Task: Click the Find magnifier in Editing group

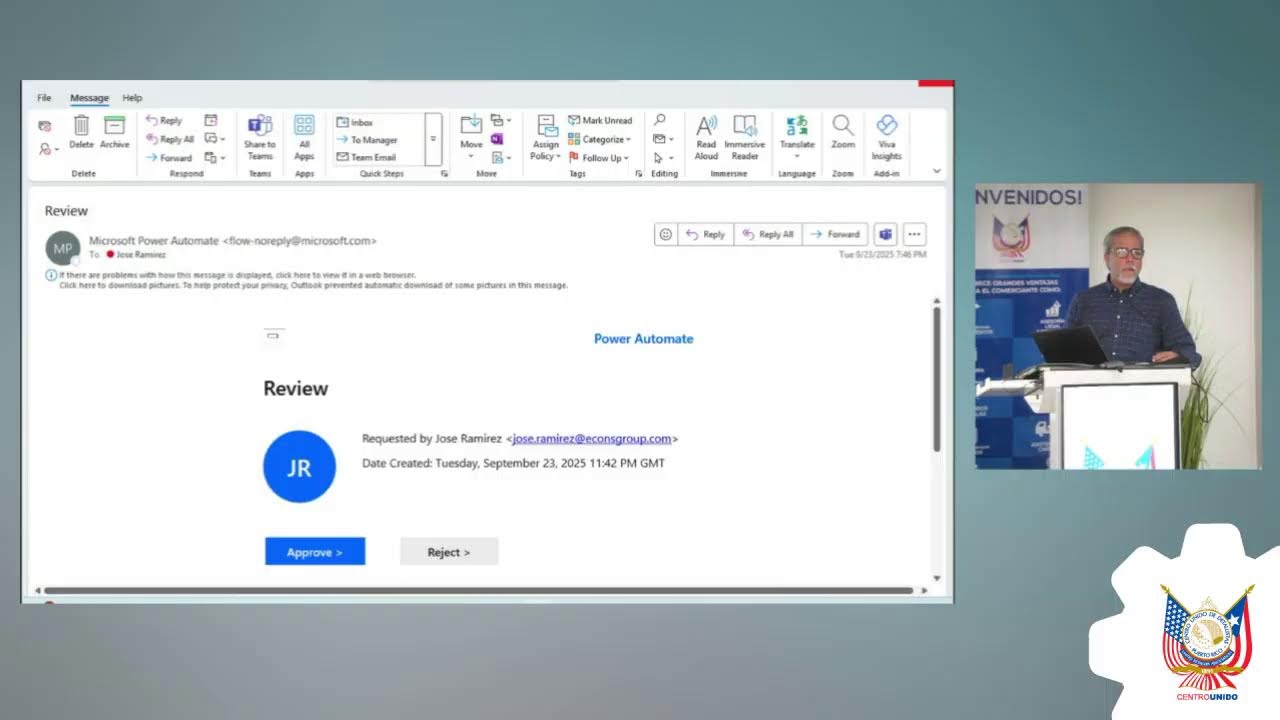Action: tap(659, 120)
